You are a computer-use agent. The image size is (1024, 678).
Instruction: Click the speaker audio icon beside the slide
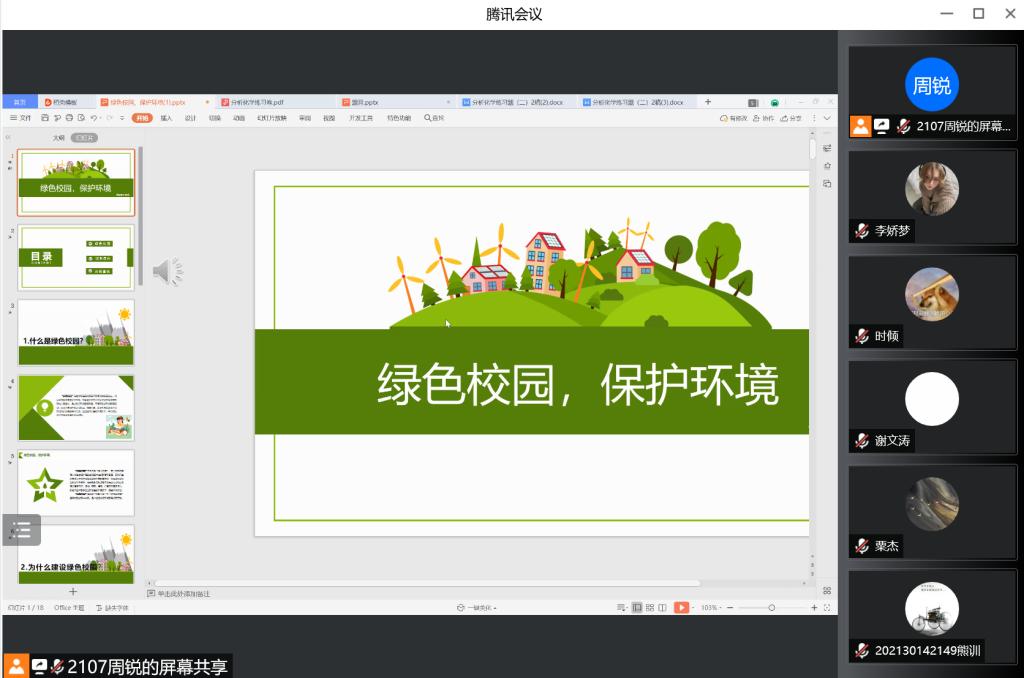tap(167, 271)
